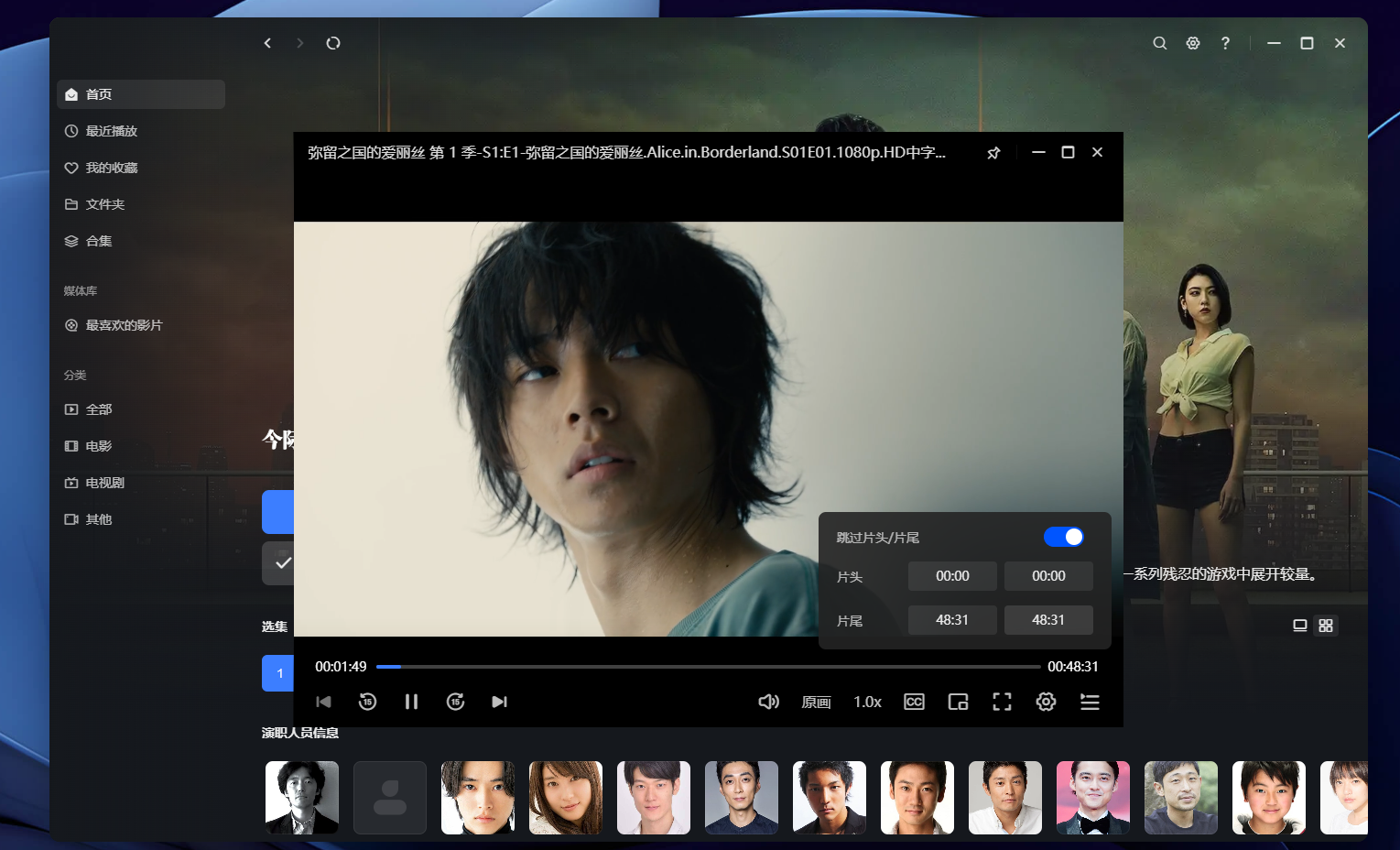Open the cast photo with pink background
This screenshot has width=1400, height=850.
[1093, 798]
